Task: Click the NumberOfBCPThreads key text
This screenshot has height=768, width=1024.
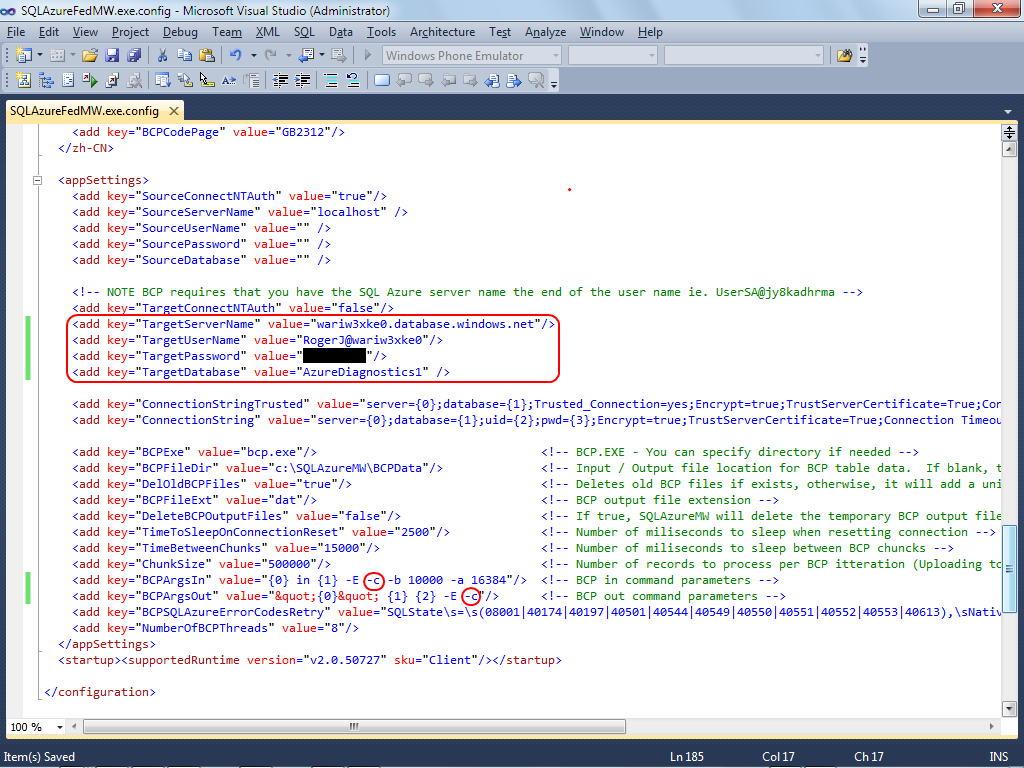Action: [205, 628]
